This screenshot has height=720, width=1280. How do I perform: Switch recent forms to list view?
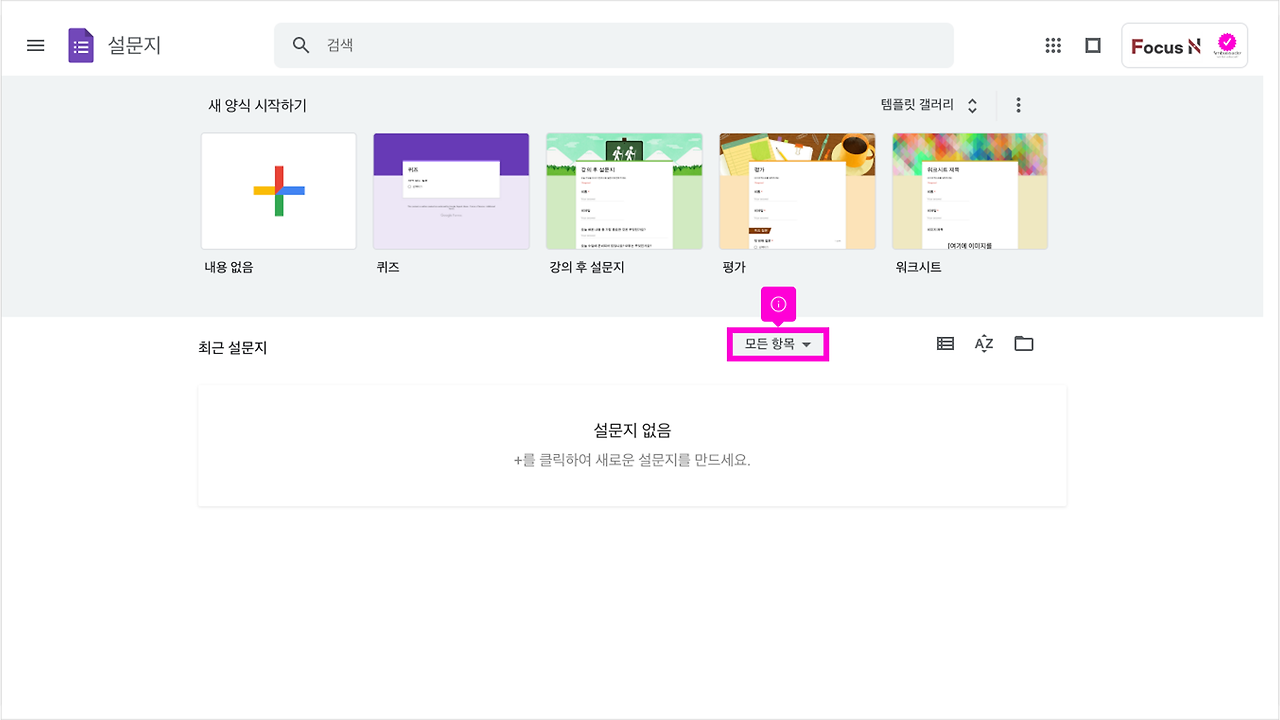(x=944, y=343)
